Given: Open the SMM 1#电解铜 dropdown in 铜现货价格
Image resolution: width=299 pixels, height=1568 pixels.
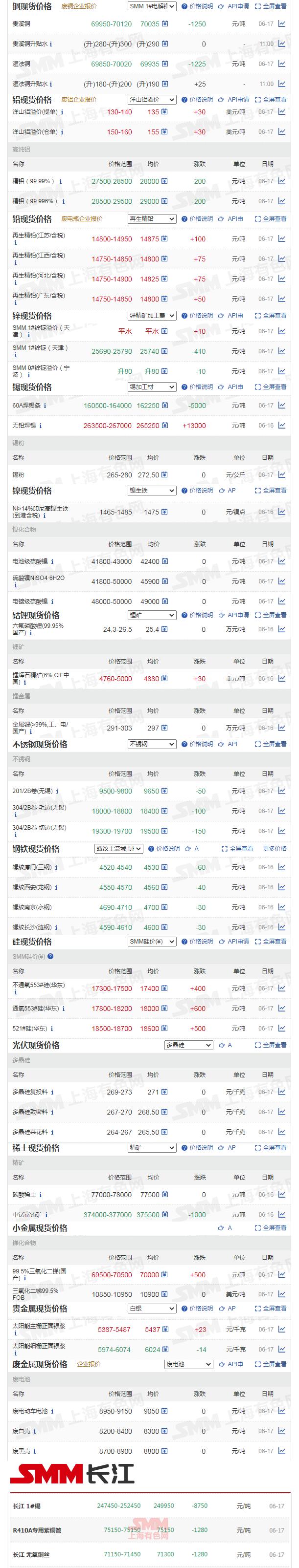Looking at the screenshot, I should point(152,6).
